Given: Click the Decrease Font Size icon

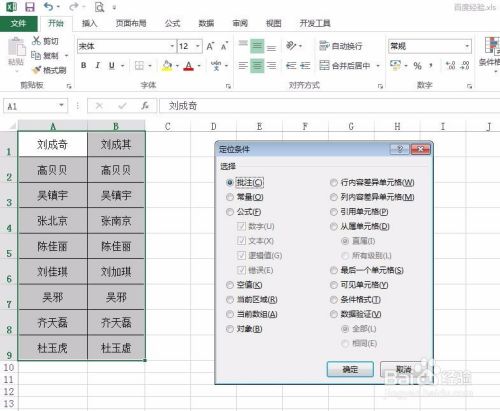Looking at the screenshot, I should point(224,46).
